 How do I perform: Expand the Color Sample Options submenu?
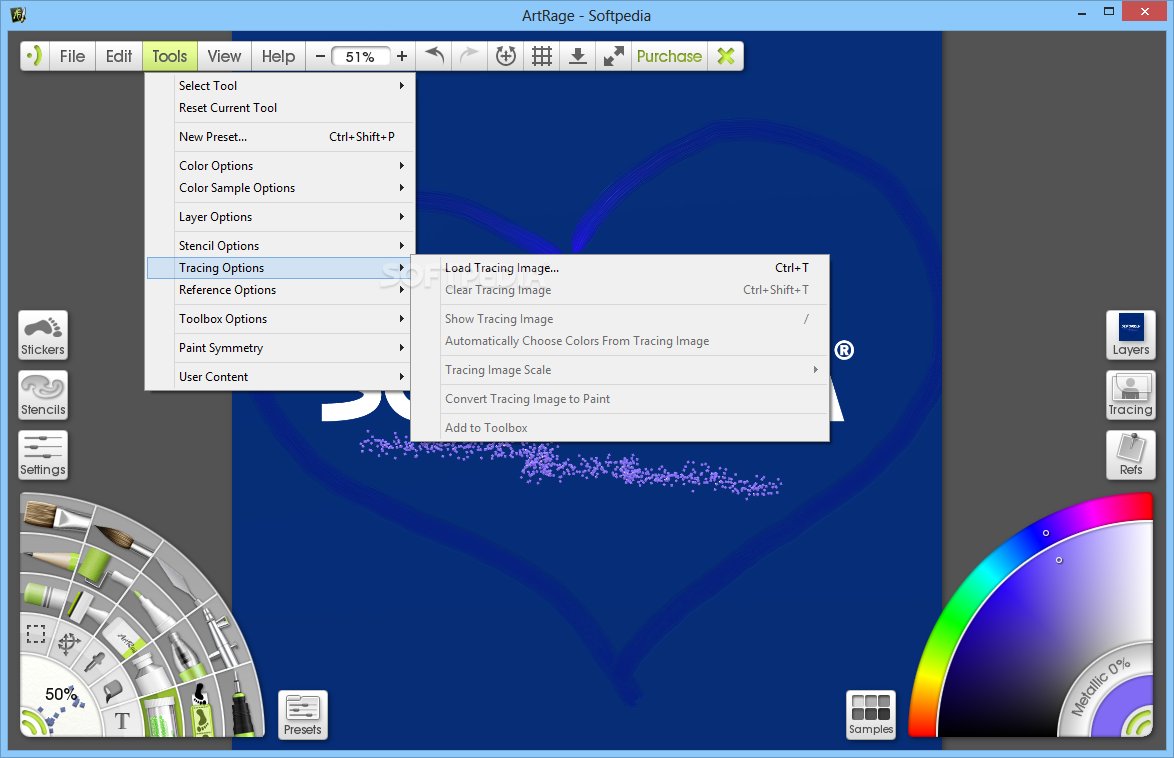pos(280,188)
